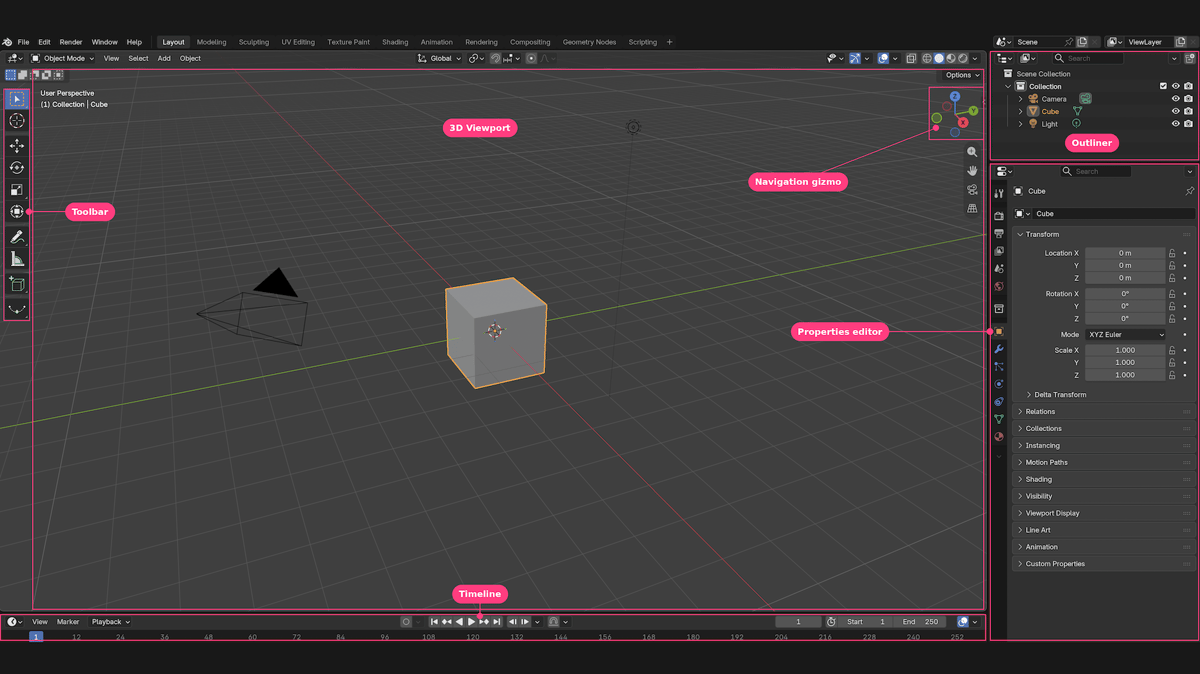The width and height of the screenshot is (1200, 674).
Task: Select the Scale tool
Action: [x=17, y=190]
